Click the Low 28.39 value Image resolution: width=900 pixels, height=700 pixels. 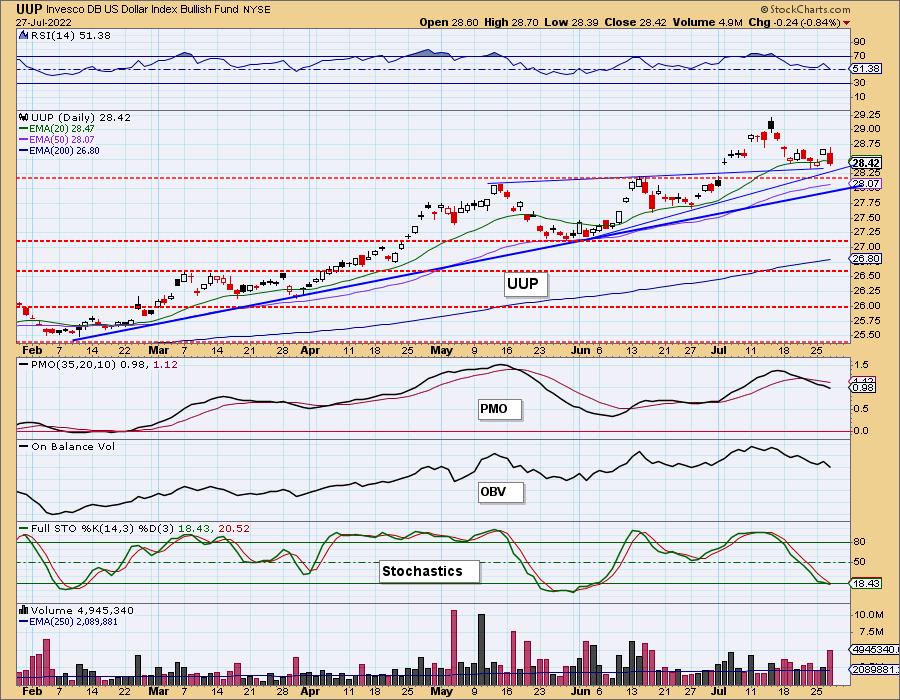[571, 22]
